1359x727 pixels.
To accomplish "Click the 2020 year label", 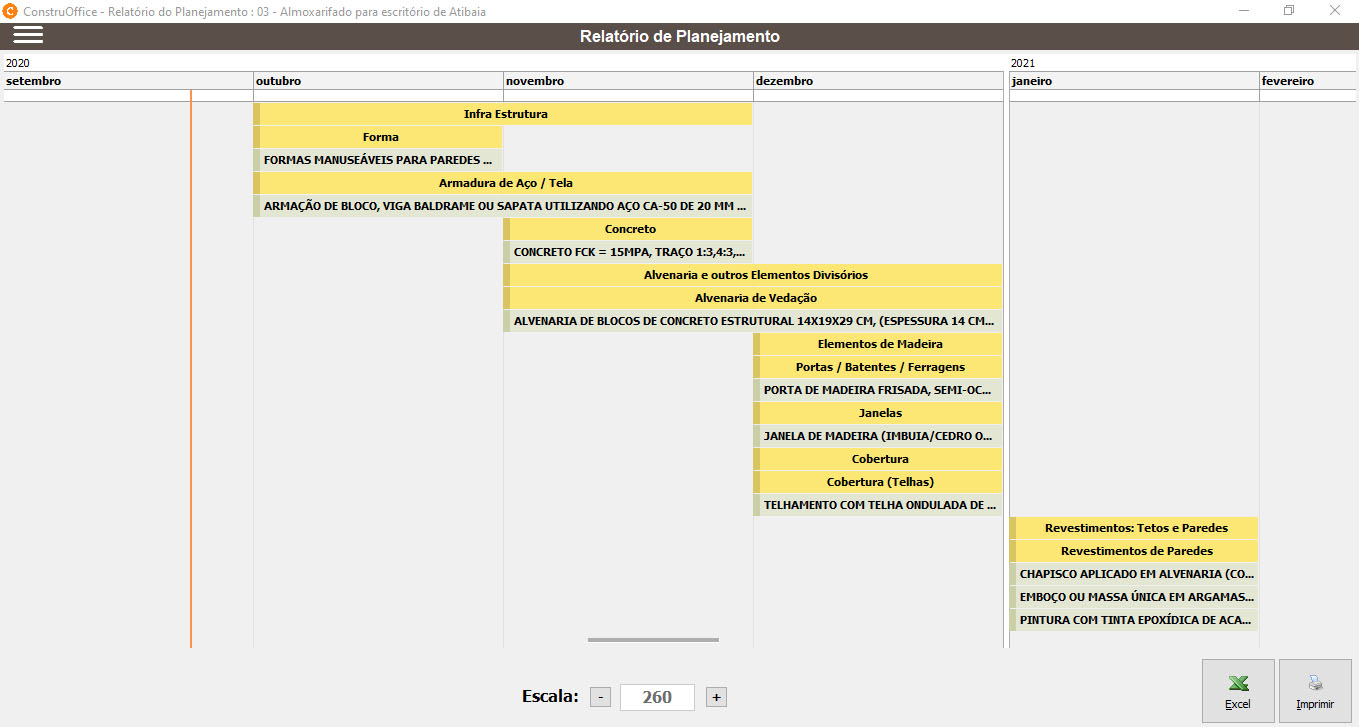I will (x=18, y=63).
